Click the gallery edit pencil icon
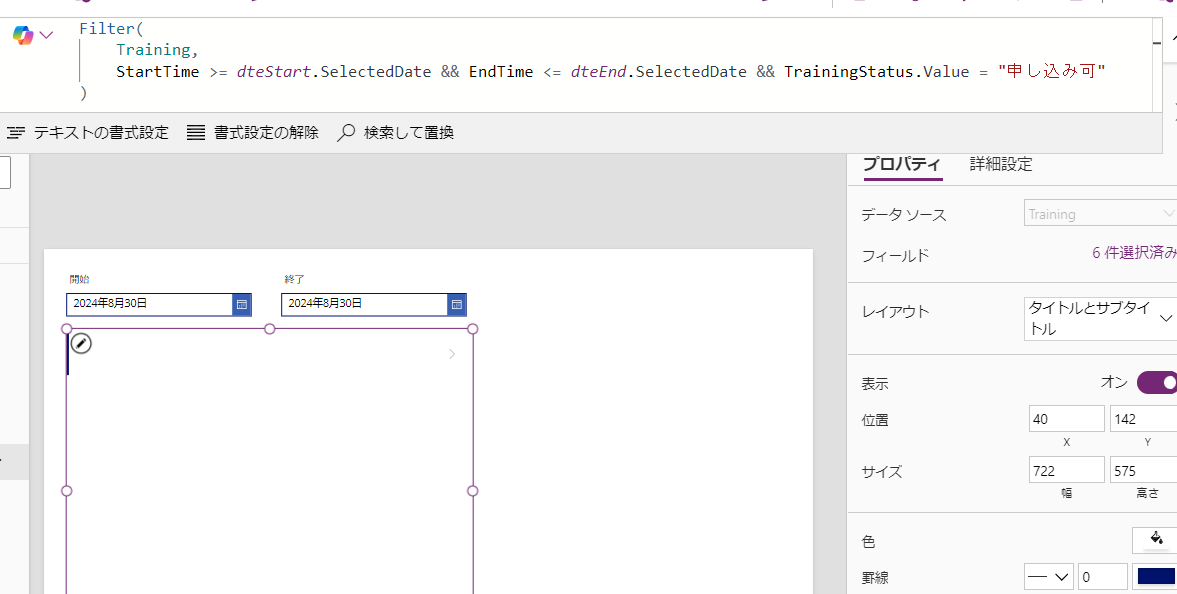 tap(81, 344)
